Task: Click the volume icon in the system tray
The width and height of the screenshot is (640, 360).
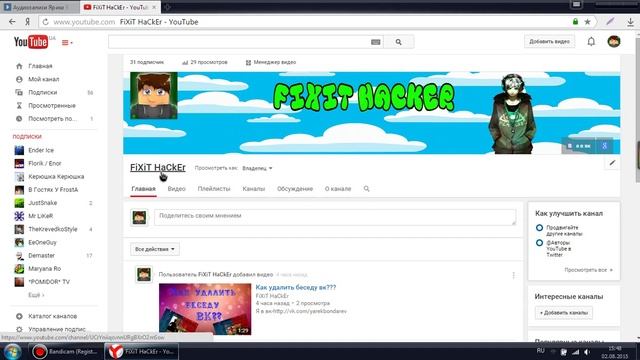Action: click(x=587, y=352)
